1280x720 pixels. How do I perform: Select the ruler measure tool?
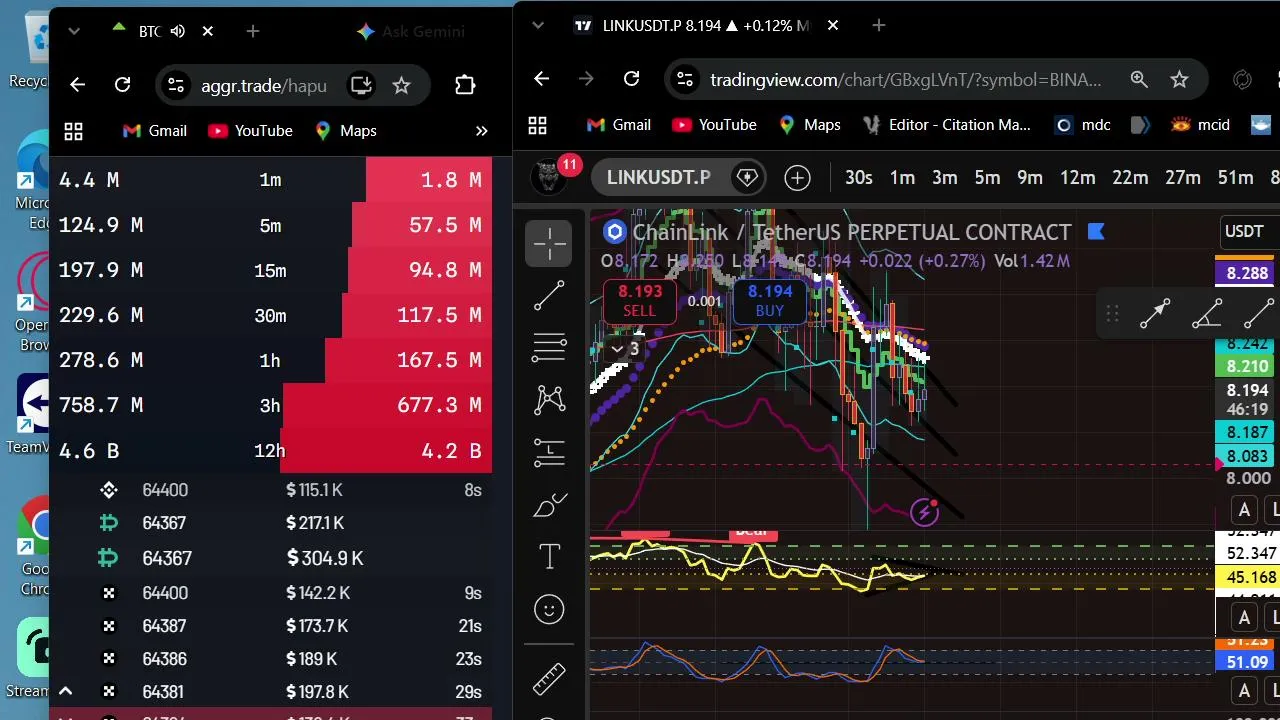click(549, 679)
